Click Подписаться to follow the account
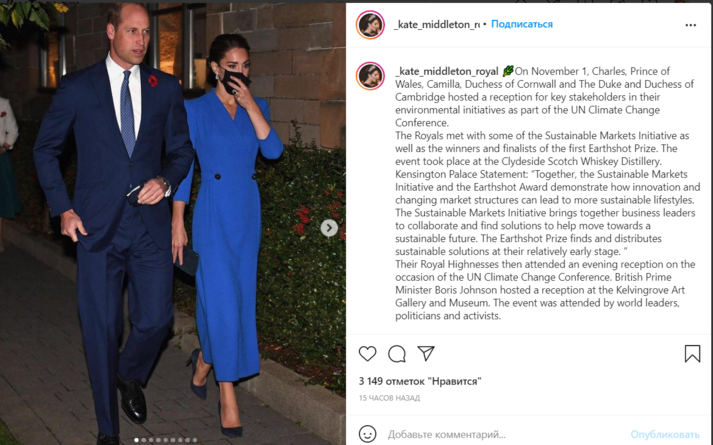This screenshot has height=445, width=713. pos(522,24)
